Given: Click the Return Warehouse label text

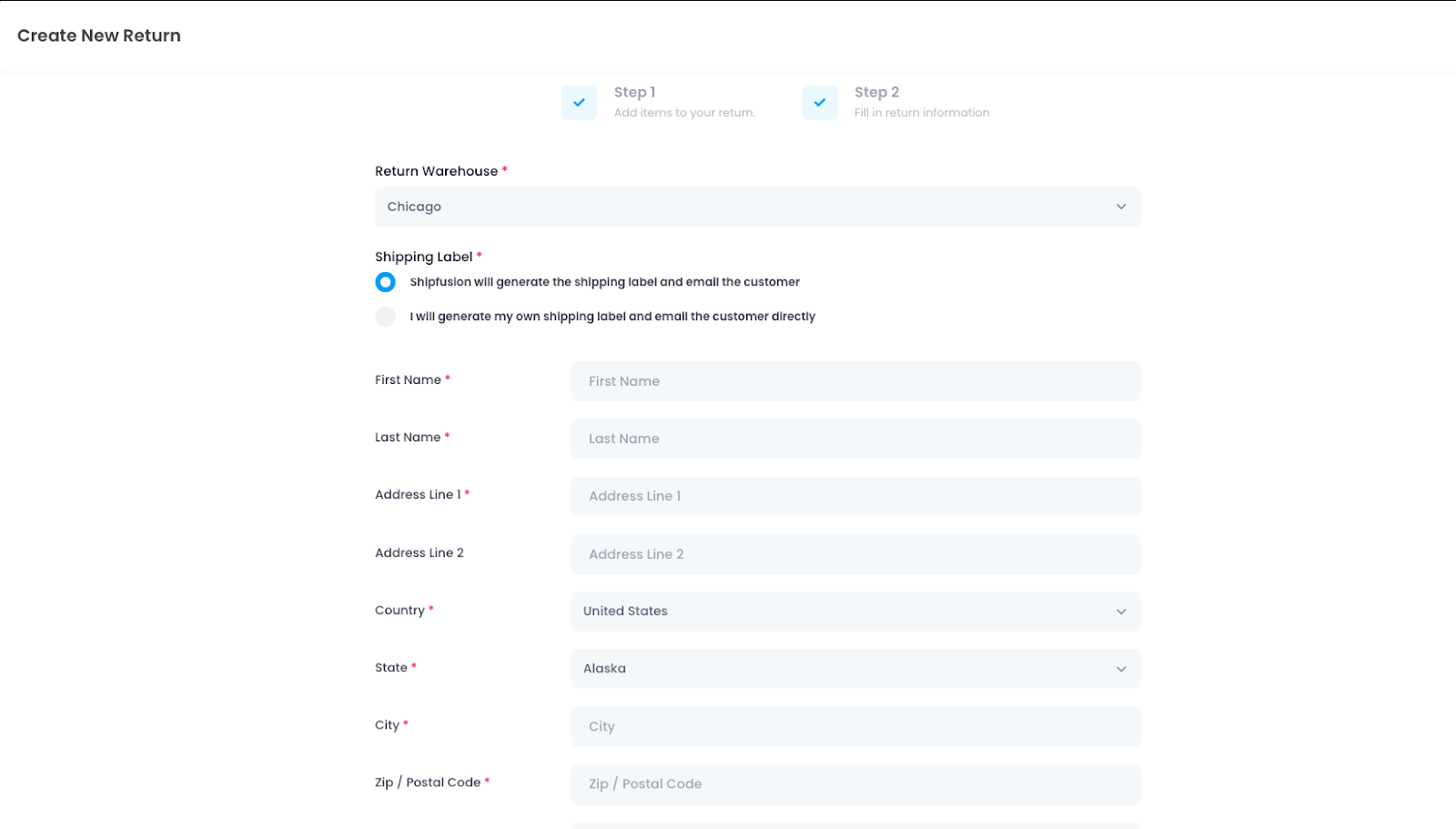Looking at the screenshot, I should coord(437,171).
